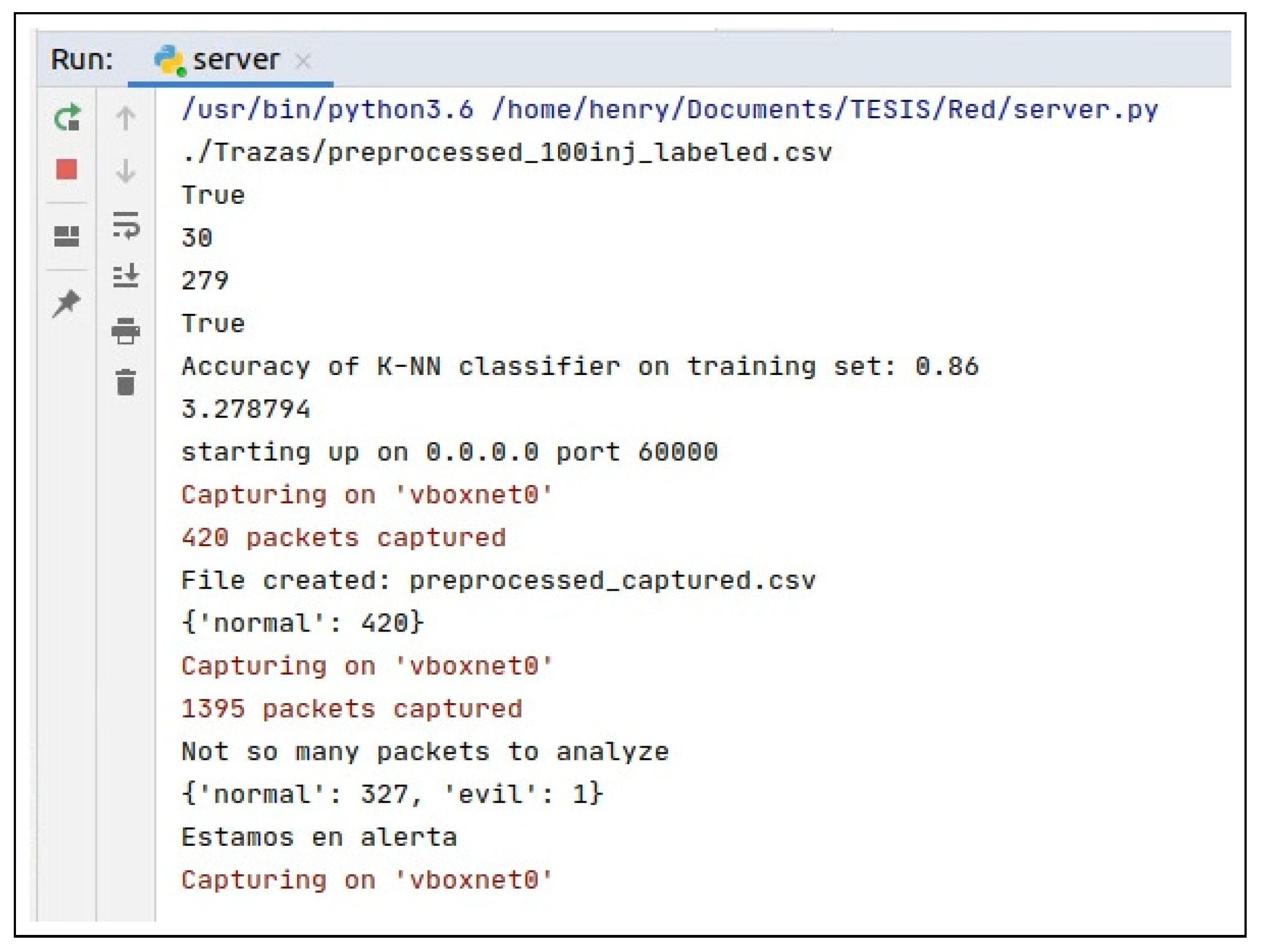The height and width of the screenshot is (952, 1261).
Task: Click the down arrow in console toolbar
Action: pos(126,170)
